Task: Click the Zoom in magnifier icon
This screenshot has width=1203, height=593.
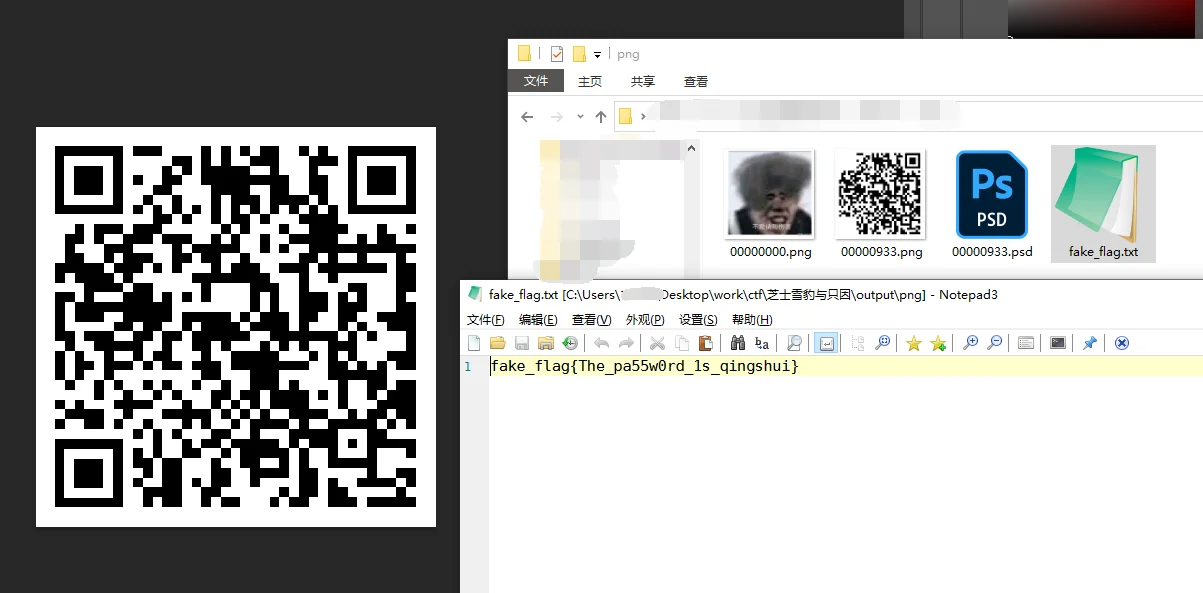Action: coord(970,343)
